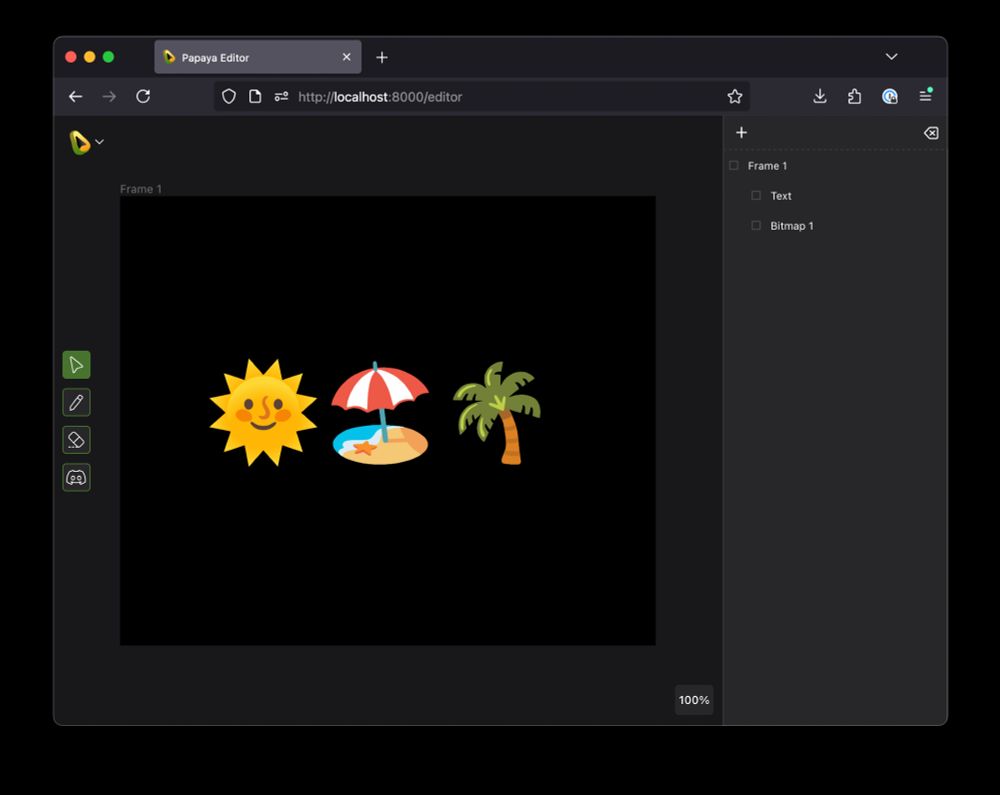Select the pencil drawing tool
The height and width of the screenshot is (795, 1000).
[x=77, y=402]
